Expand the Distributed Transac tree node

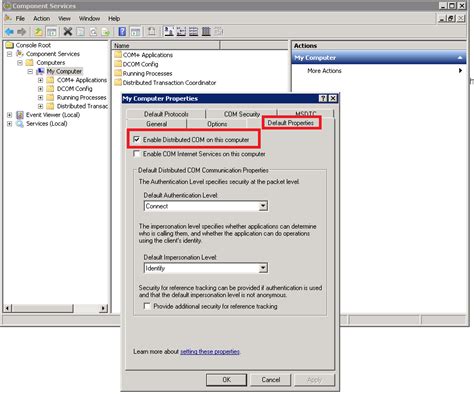coord(40,106)
